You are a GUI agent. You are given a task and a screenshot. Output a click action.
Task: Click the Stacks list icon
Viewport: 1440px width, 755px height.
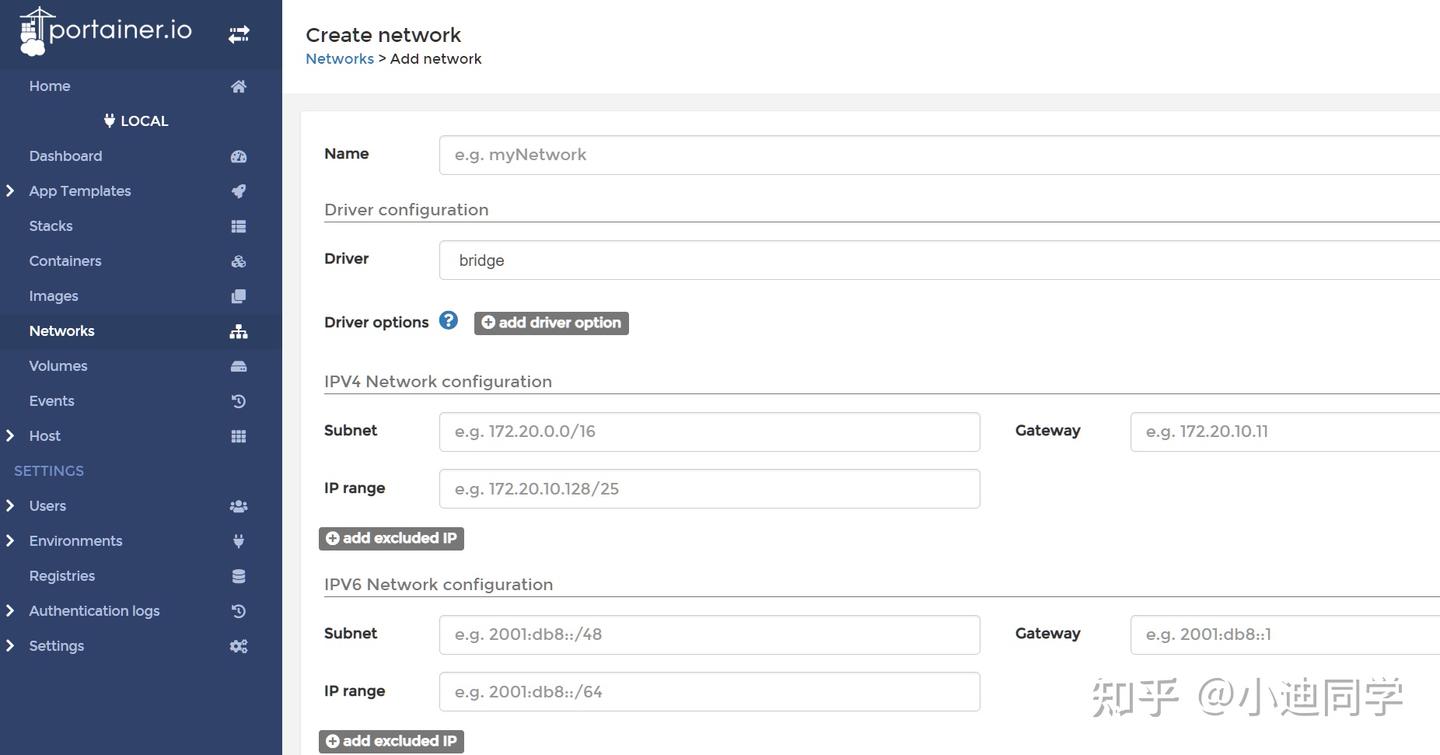[238, 225]
